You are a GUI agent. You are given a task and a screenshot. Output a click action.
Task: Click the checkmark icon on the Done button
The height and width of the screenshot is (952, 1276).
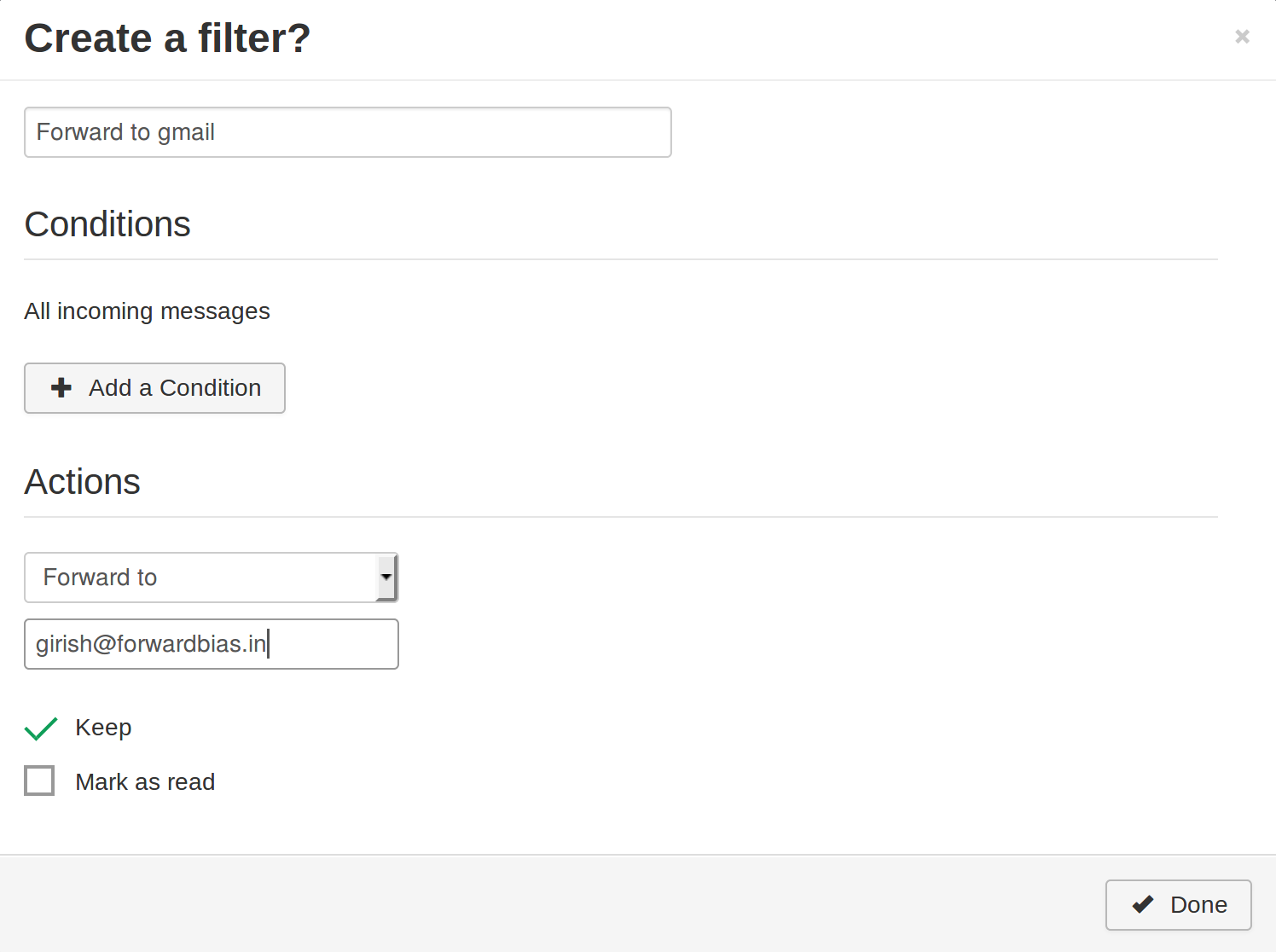pos(1143,905)
